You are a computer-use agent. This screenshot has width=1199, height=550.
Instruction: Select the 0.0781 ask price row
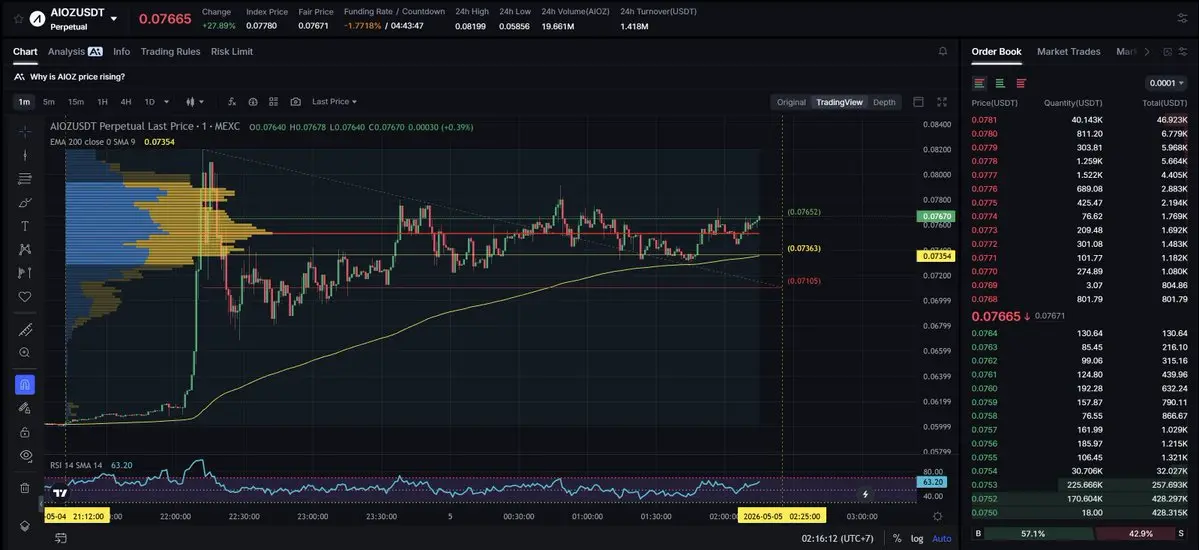[x=1079, y=119]
